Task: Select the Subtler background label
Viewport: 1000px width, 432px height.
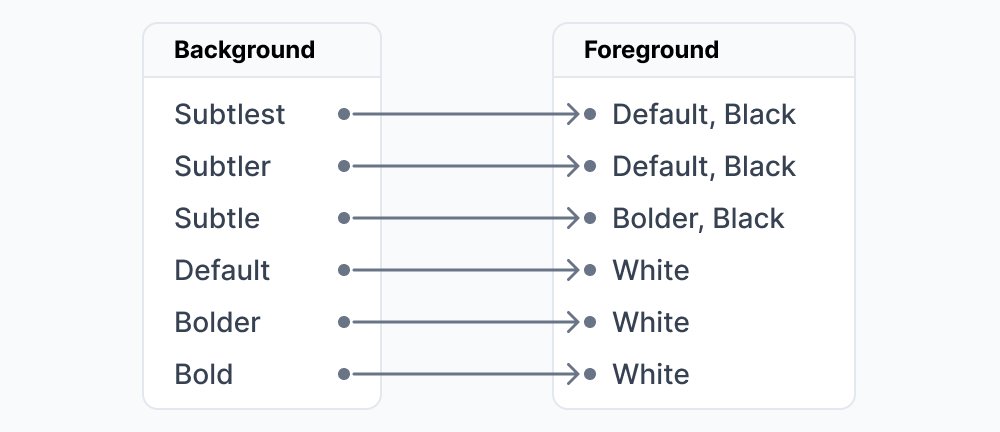Action: [222, 166]
